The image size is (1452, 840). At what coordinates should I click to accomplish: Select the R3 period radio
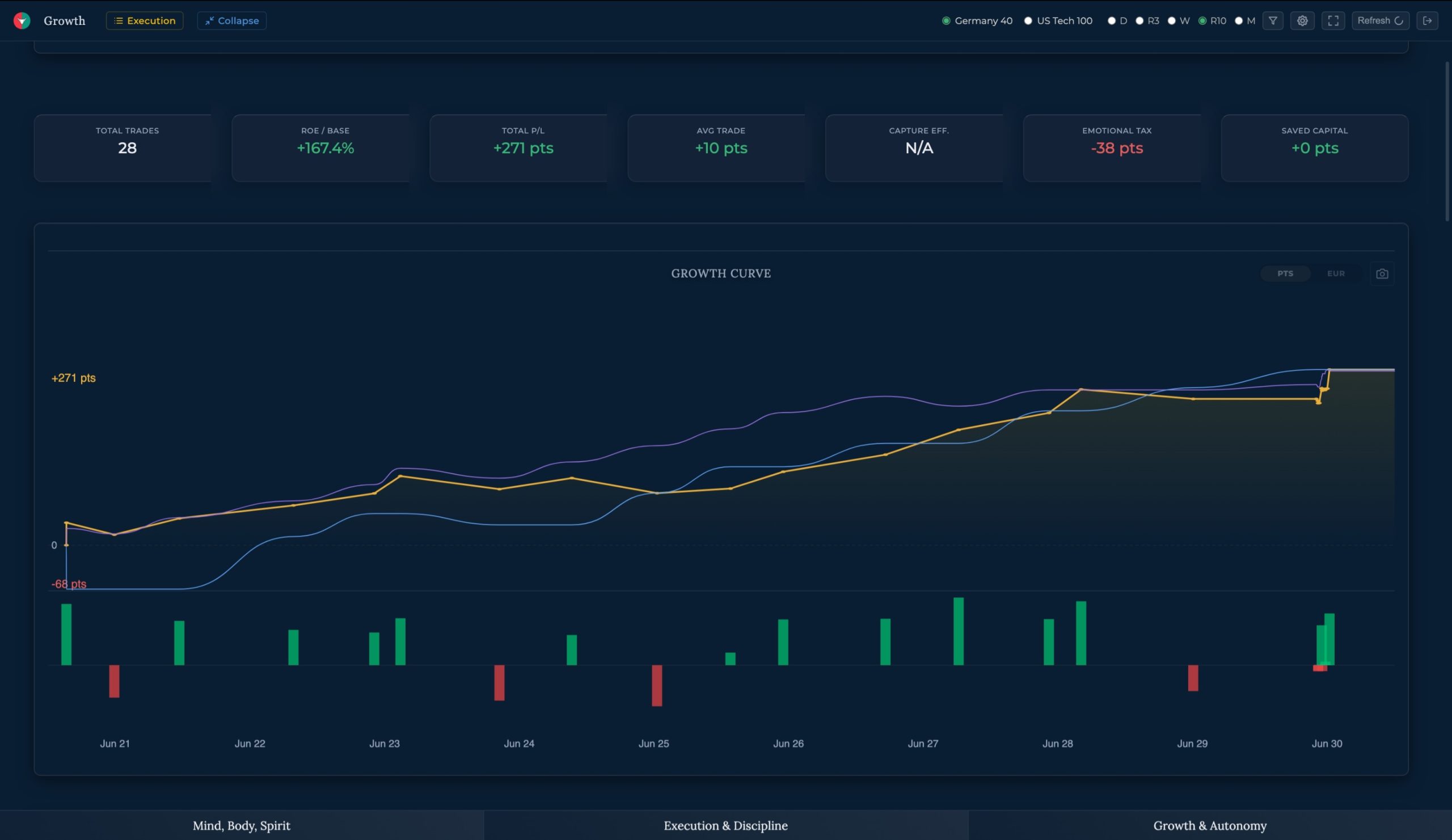[1139, 21]
